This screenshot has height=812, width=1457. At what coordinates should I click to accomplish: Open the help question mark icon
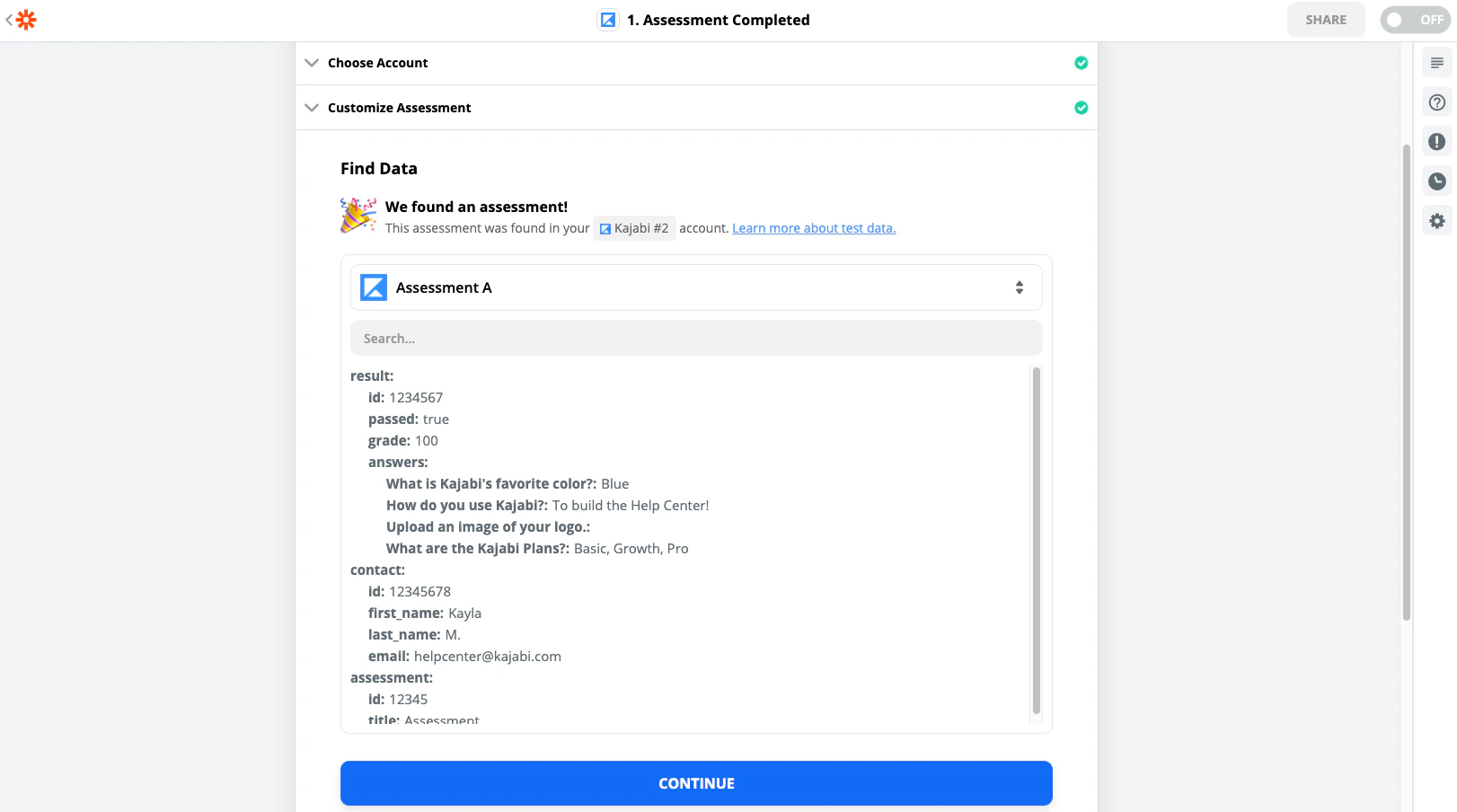tap(1437, 102)
